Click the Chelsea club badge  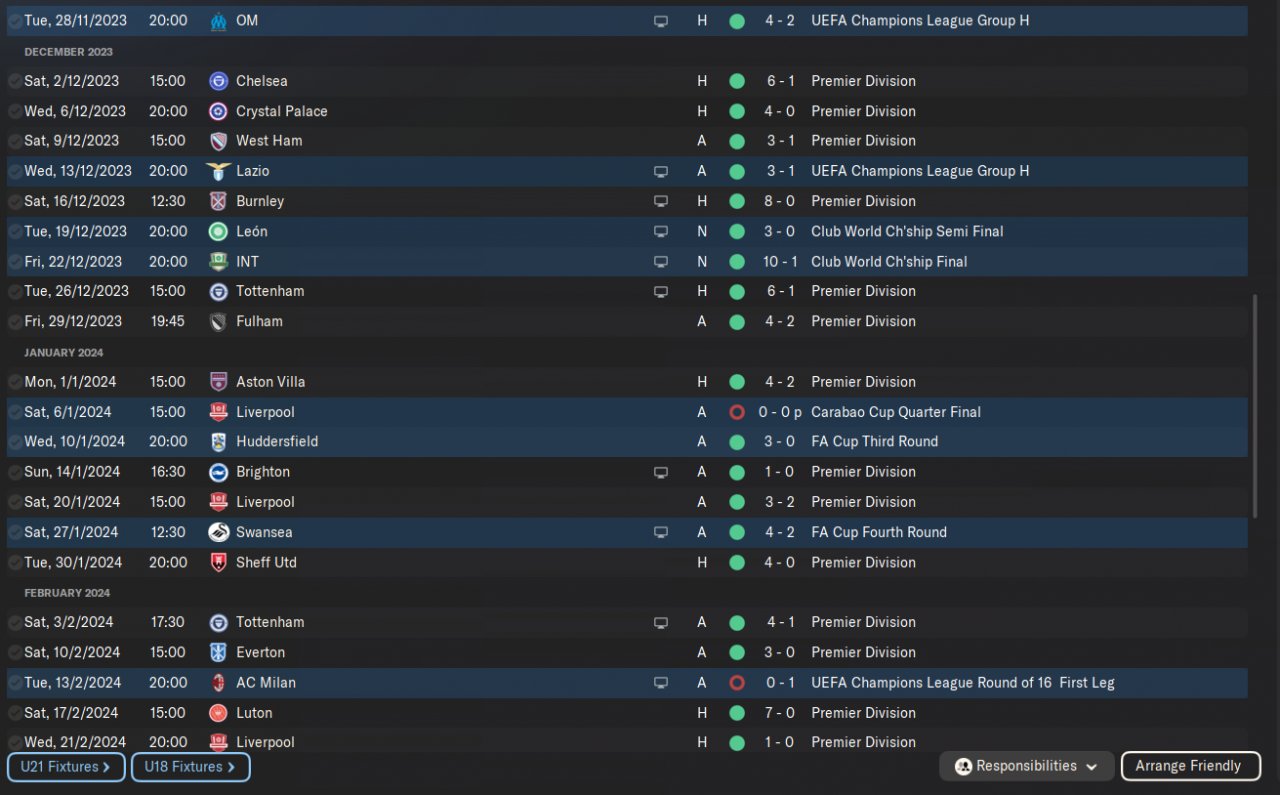(x=218, y=81)
